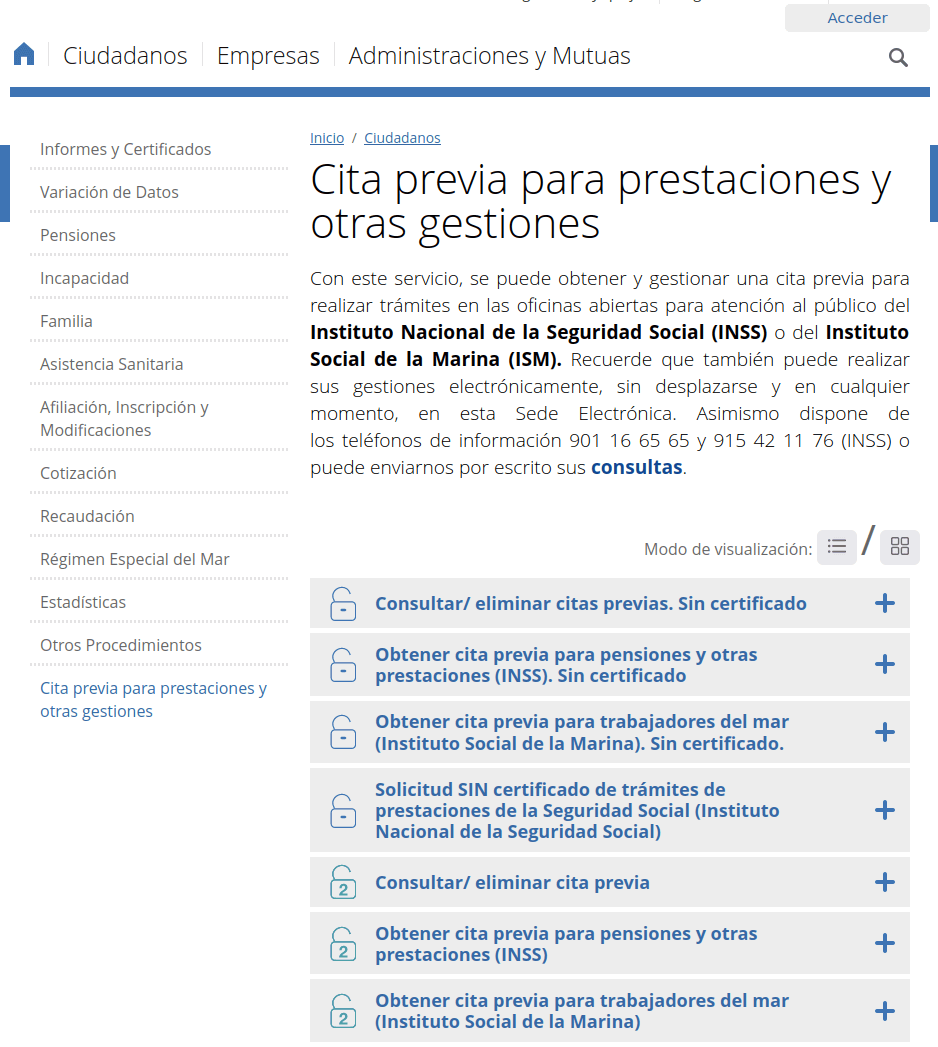938x1047 pixels.
Task: Expand 'Consultar/ eliminar citas previas. Sin certificado' plus
Action: tap(885, 604)
